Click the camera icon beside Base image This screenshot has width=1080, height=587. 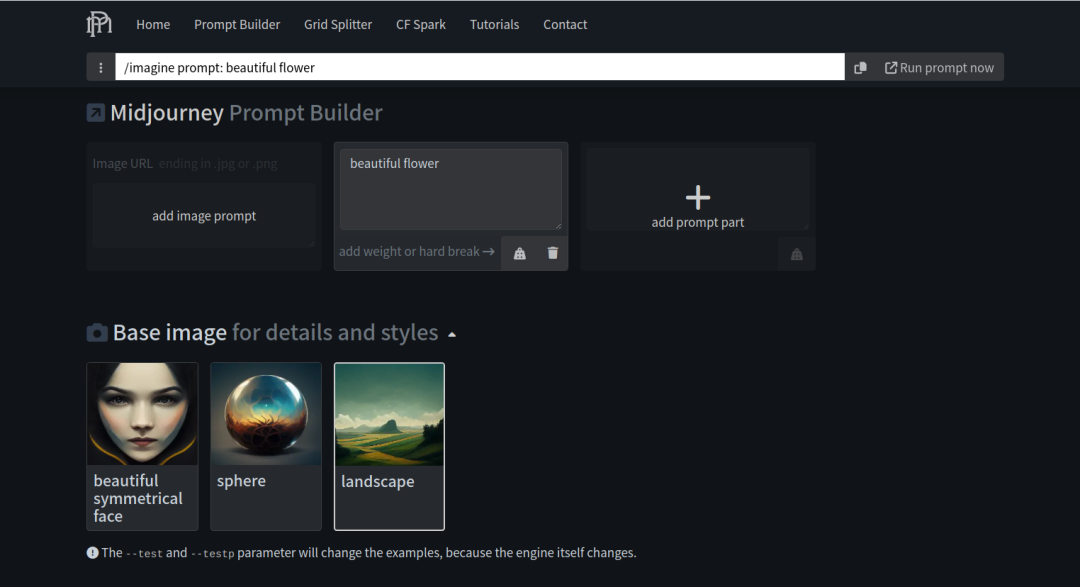pos(96,333)
